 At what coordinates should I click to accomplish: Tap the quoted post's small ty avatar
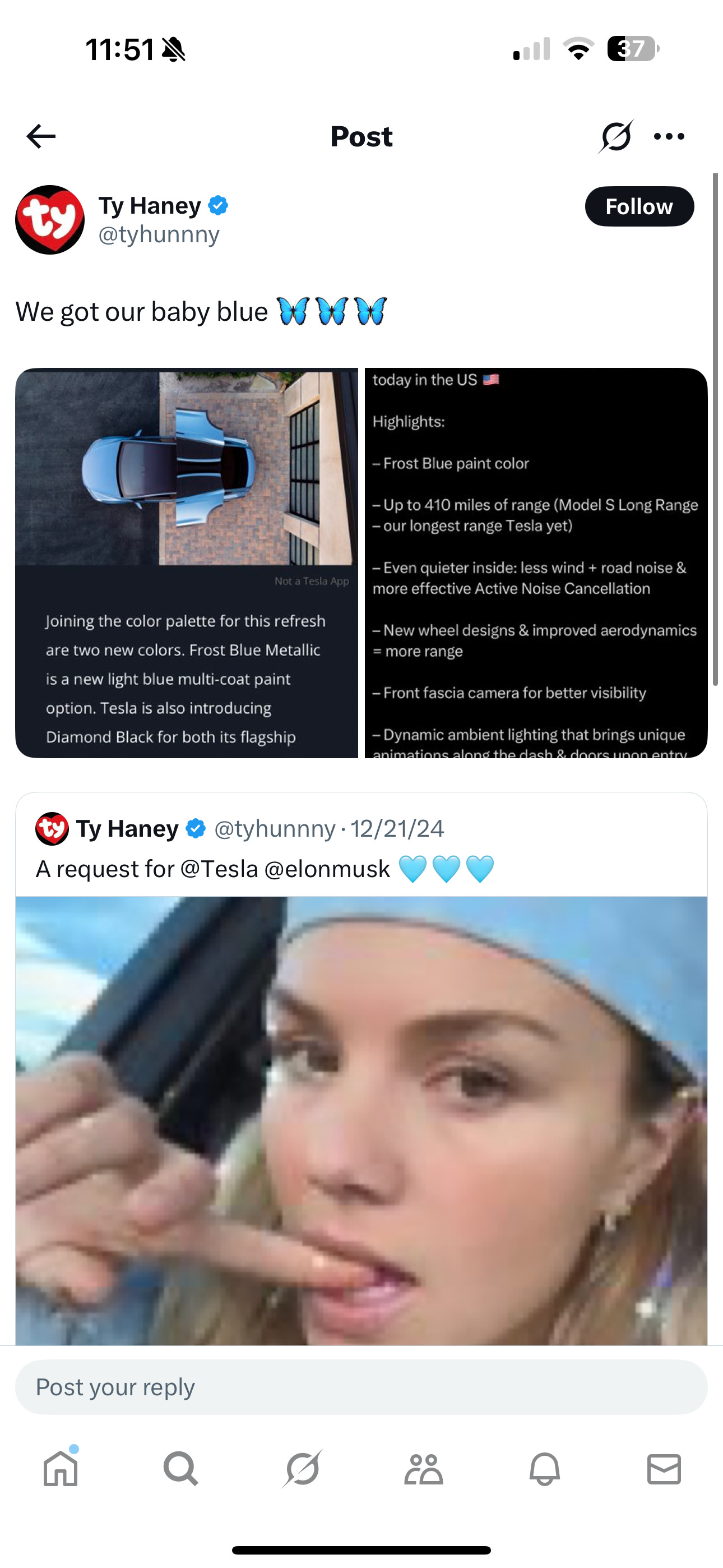click(52, 828)
